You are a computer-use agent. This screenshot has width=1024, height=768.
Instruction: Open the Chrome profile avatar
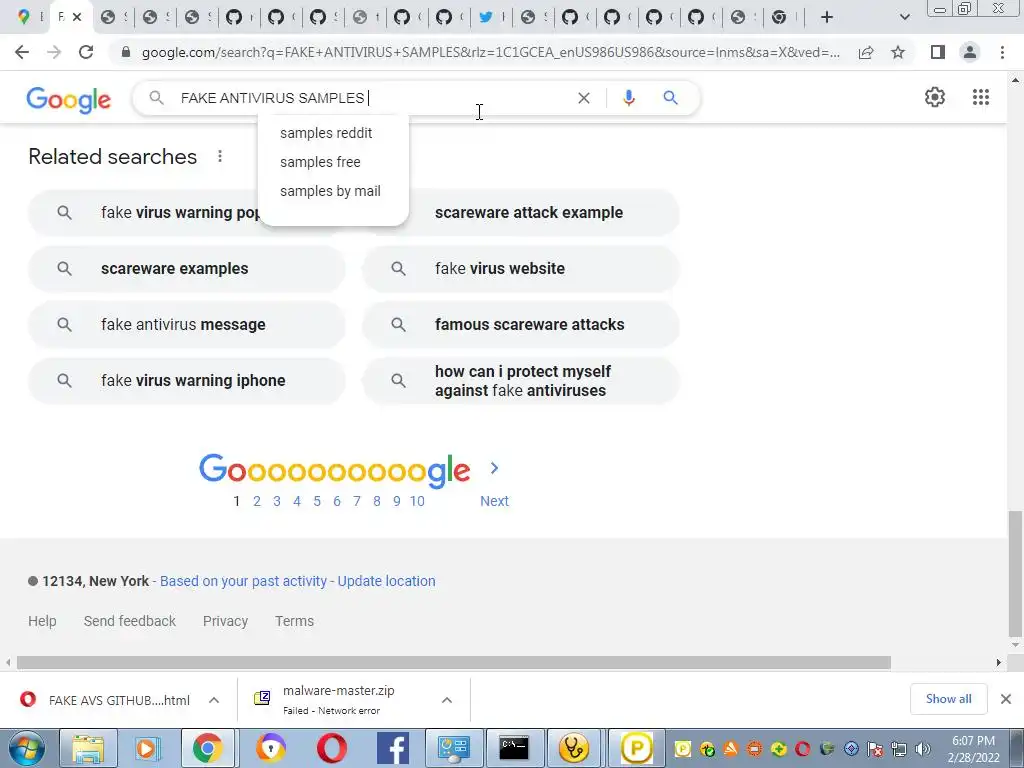pos(970,52)
